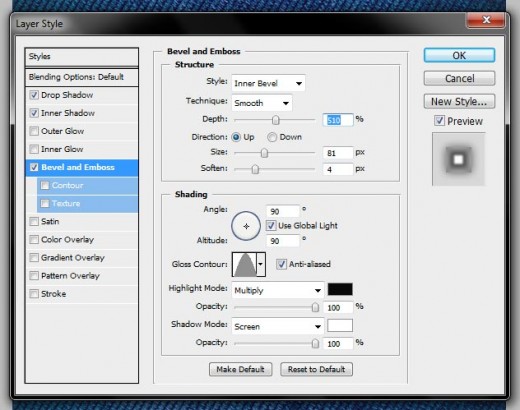520x410 pixels.
Task: Uncheck the Drop Shadow effect
Action: point(34,95)
